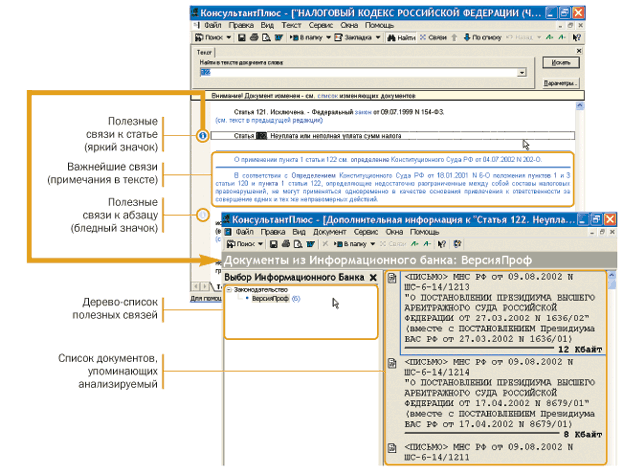630x476 pixels.
Task: Click increase font A+ icon in Налоговый кодекс toolbar
Action: point(549,37)
